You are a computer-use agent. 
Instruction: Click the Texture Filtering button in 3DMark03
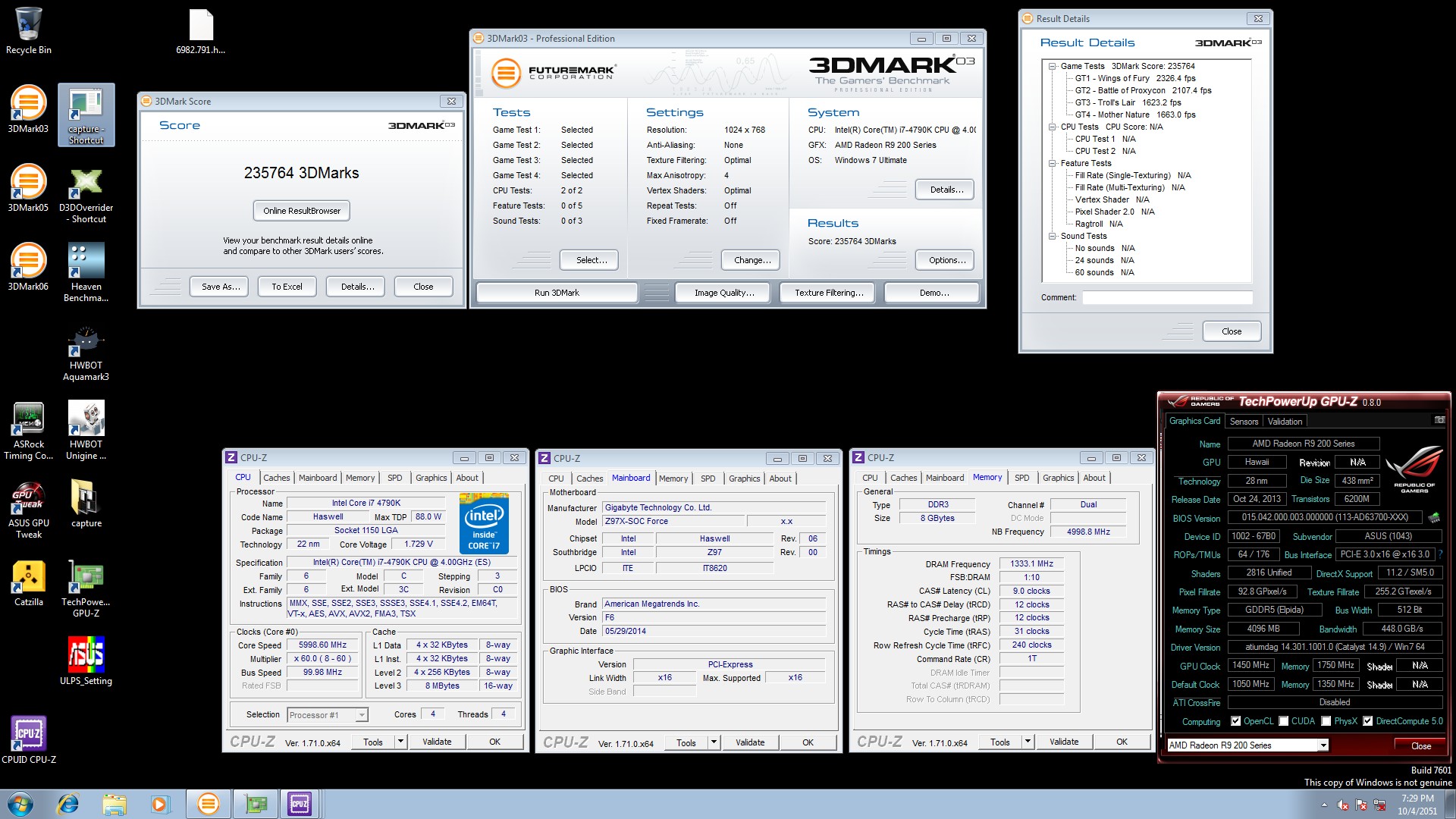click(829, 293)
